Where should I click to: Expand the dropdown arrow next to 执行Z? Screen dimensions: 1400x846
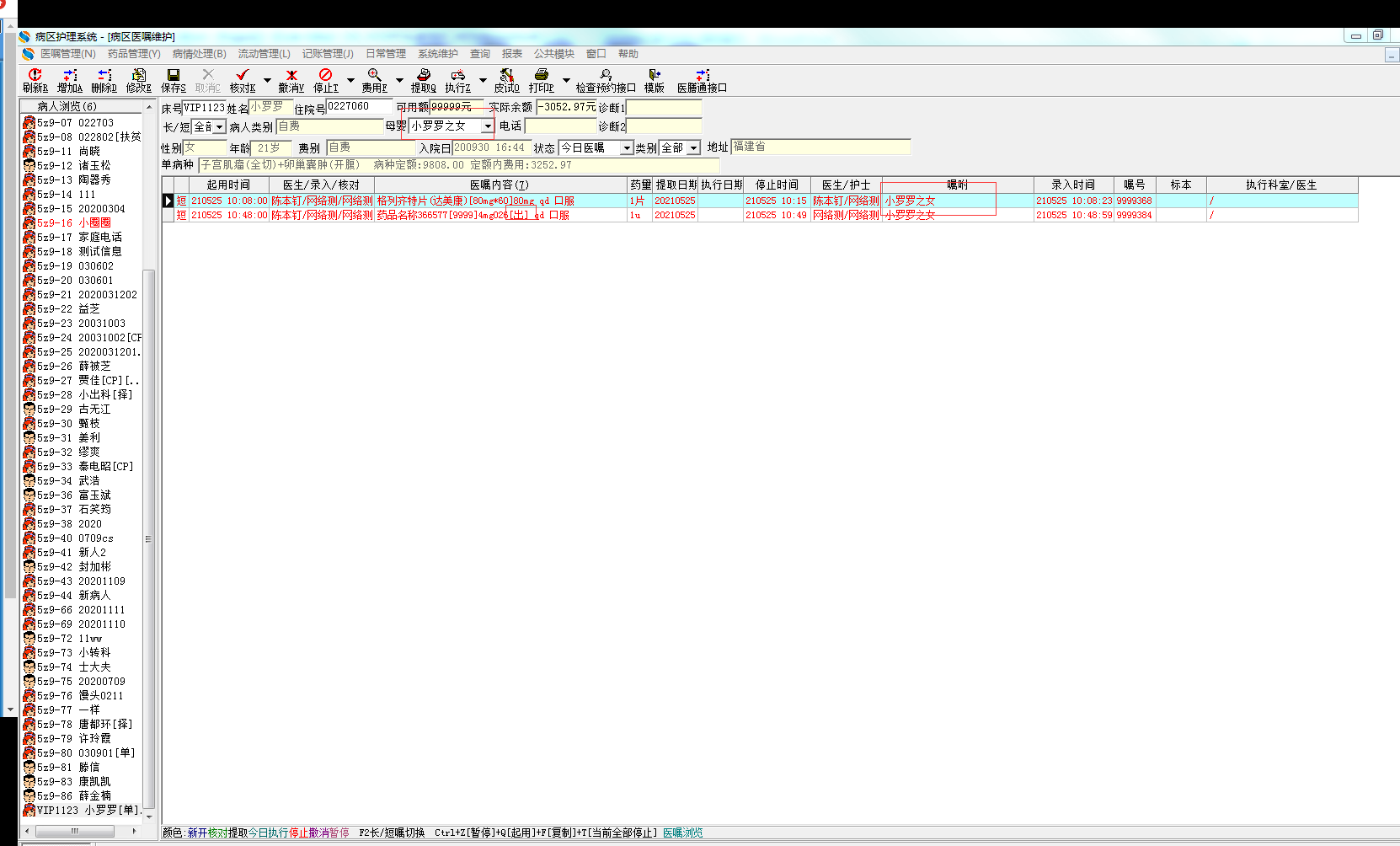click(483, 81)
